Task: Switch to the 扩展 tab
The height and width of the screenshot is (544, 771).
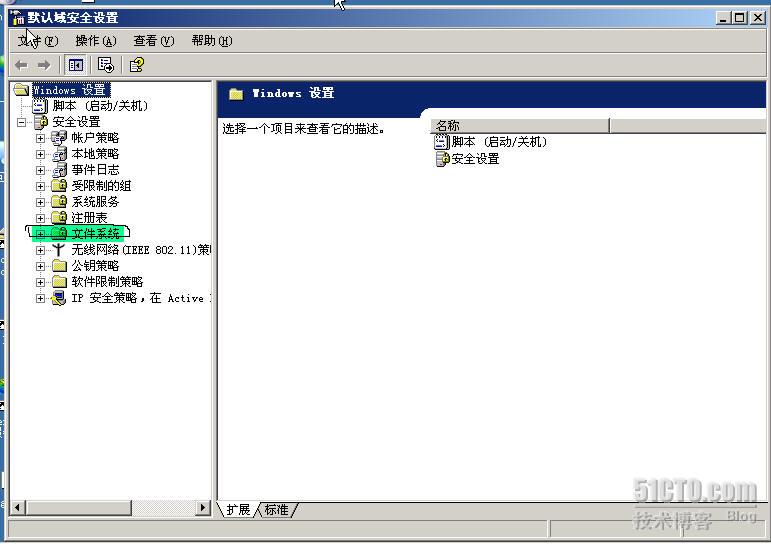Action: point(238,510)
